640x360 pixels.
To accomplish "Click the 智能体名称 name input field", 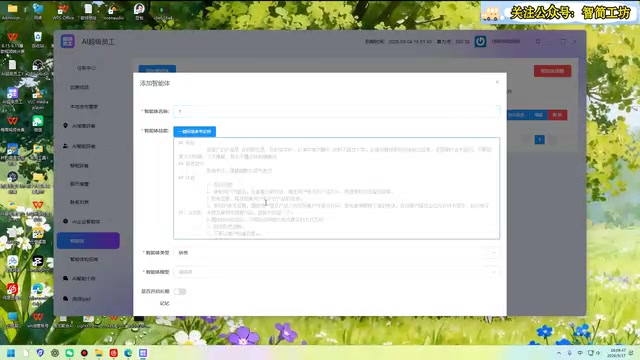I will pyautogui.click(x=336, y=111).
